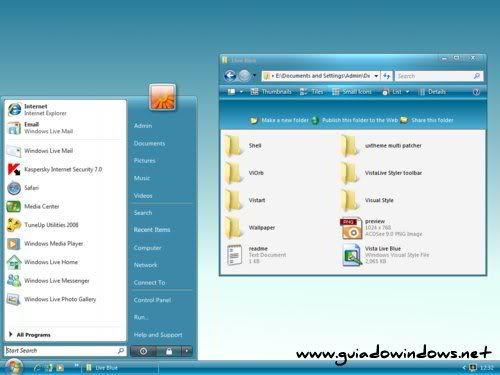Open Admin personal folder
500x375 pixels.
coord(143,126)
